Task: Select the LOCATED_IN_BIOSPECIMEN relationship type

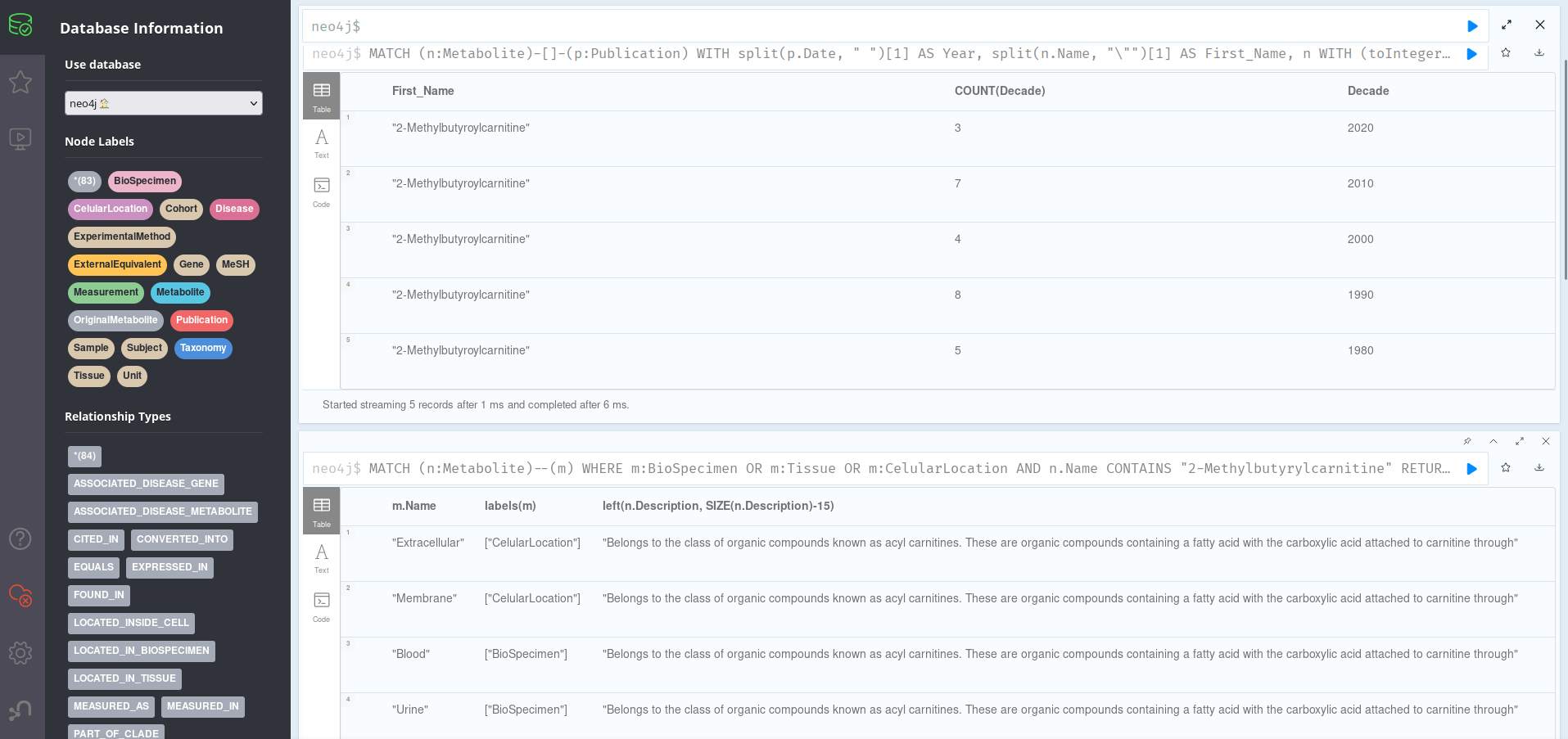Action: (142, 651)
